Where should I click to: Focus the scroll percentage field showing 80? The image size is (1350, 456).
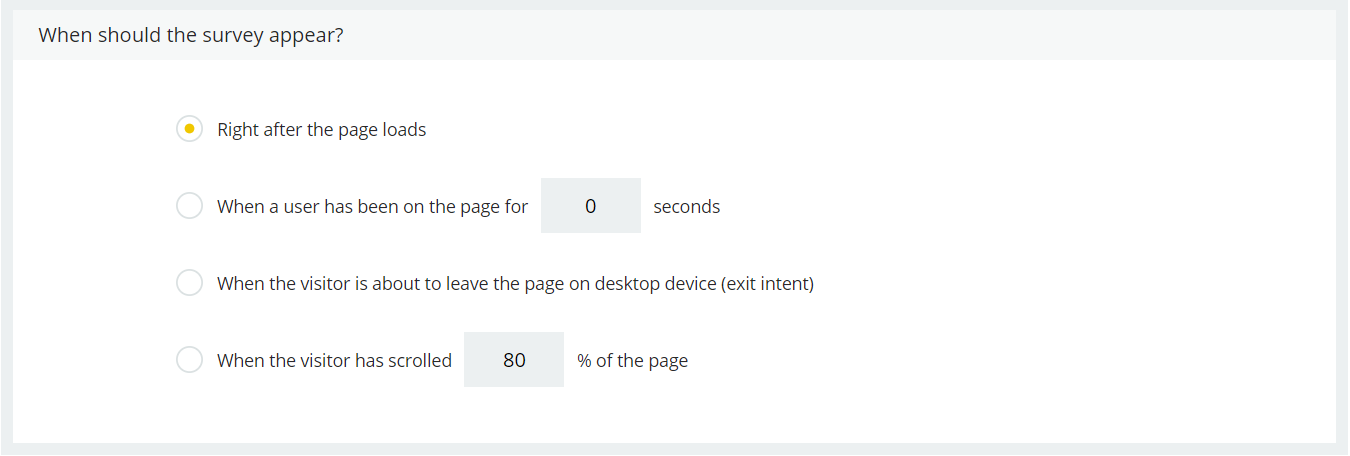tap(514, 360)
